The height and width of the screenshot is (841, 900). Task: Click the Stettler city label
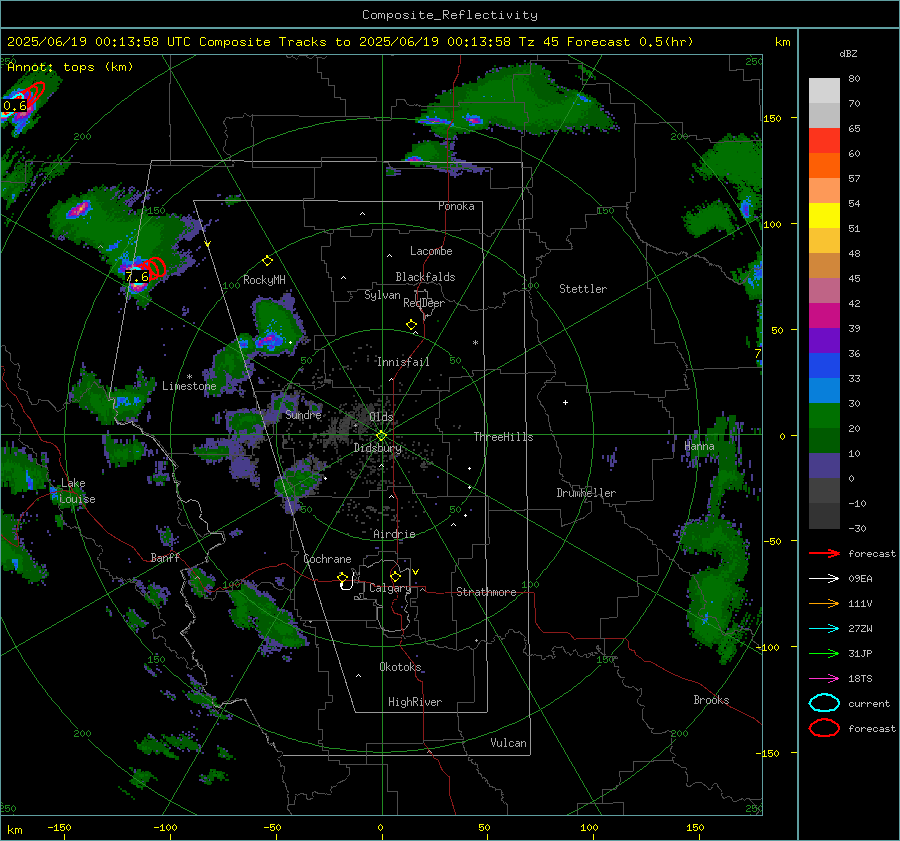(583, 289)
